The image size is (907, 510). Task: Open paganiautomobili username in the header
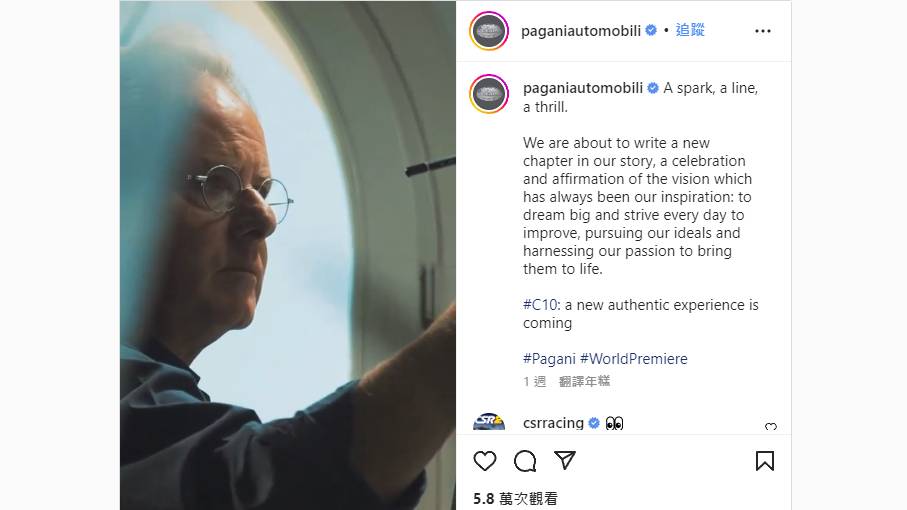pyautogui.click(x=581, y=31)
